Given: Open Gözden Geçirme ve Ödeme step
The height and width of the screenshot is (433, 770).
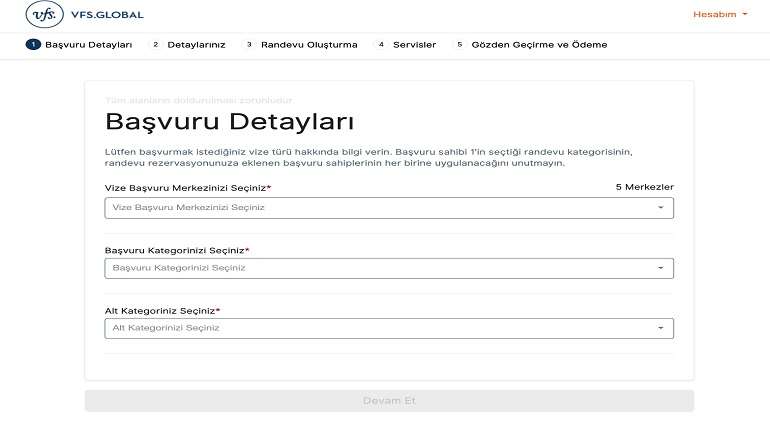Looking at the screenshot, I should pos(531,45).
